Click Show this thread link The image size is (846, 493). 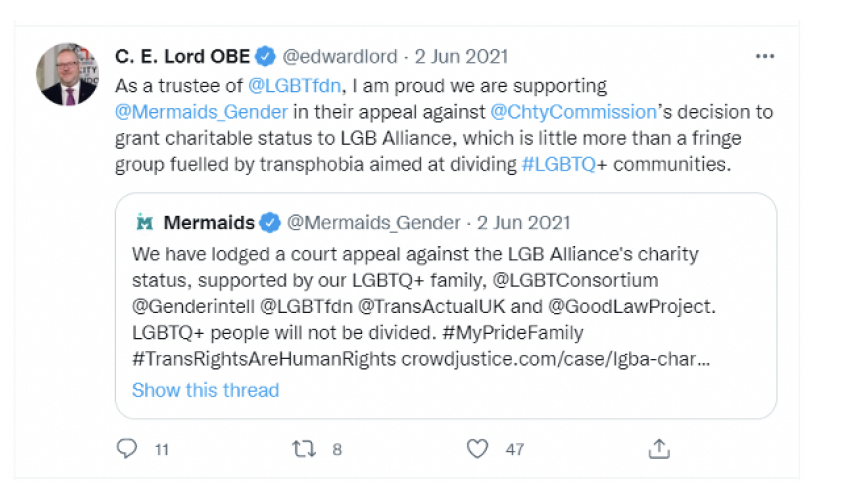tap(205, 390)
